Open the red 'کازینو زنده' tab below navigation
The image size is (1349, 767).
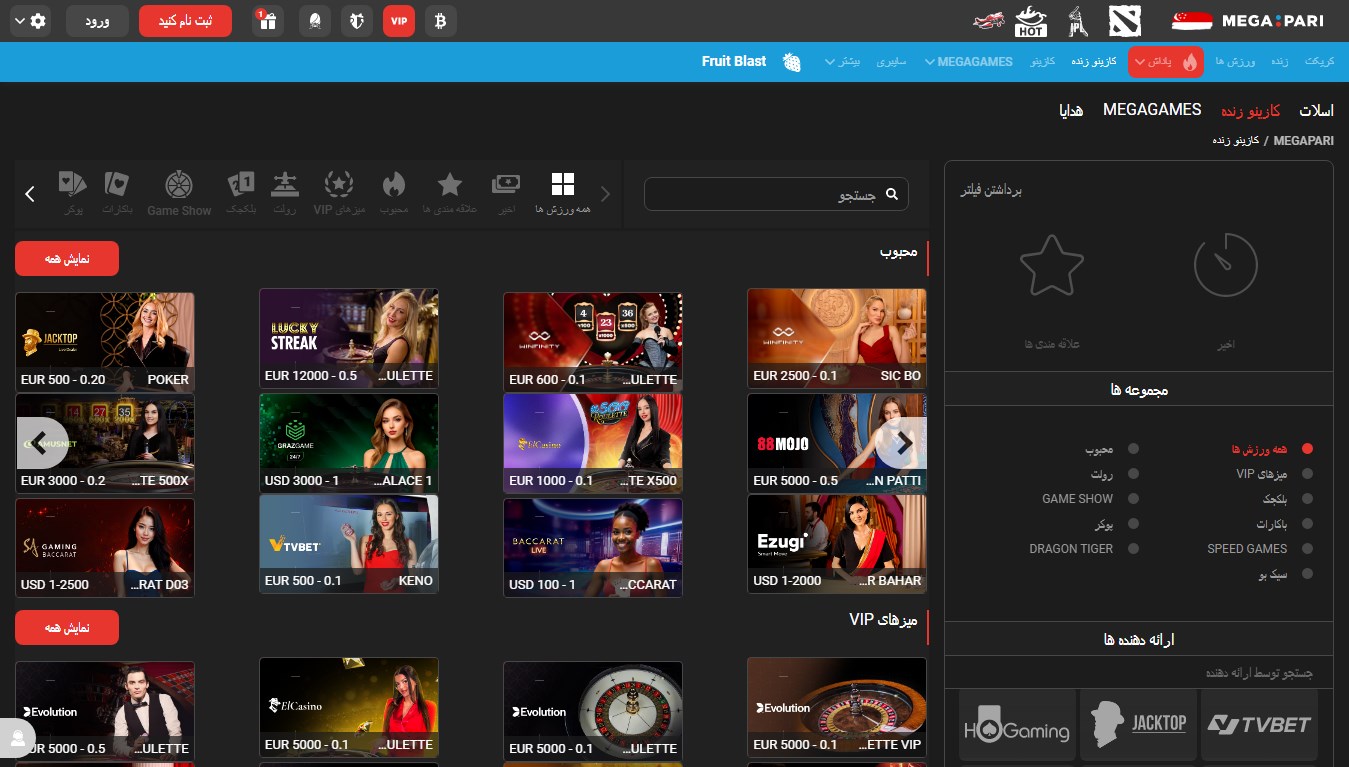tap(1250, 110)
